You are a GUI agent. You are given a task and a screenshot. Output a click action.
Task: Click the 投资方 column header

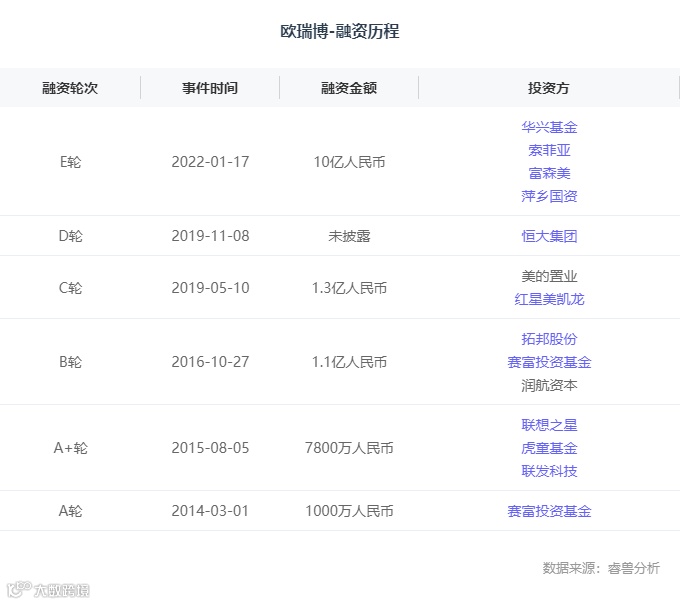[x=549, y=88]
